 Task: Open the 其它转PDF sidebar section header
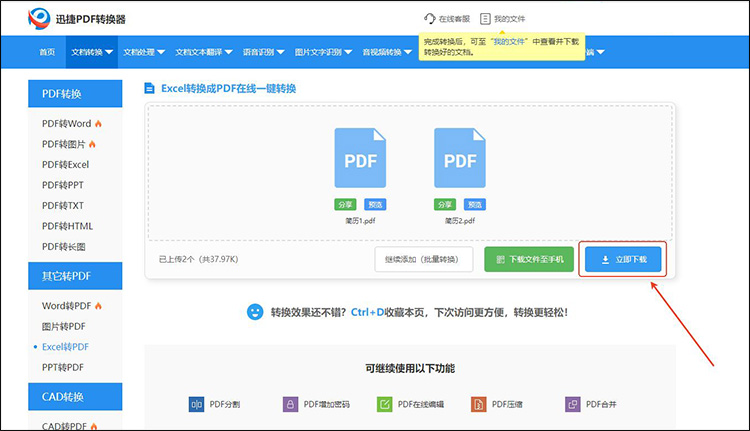(x=75, y=276)
